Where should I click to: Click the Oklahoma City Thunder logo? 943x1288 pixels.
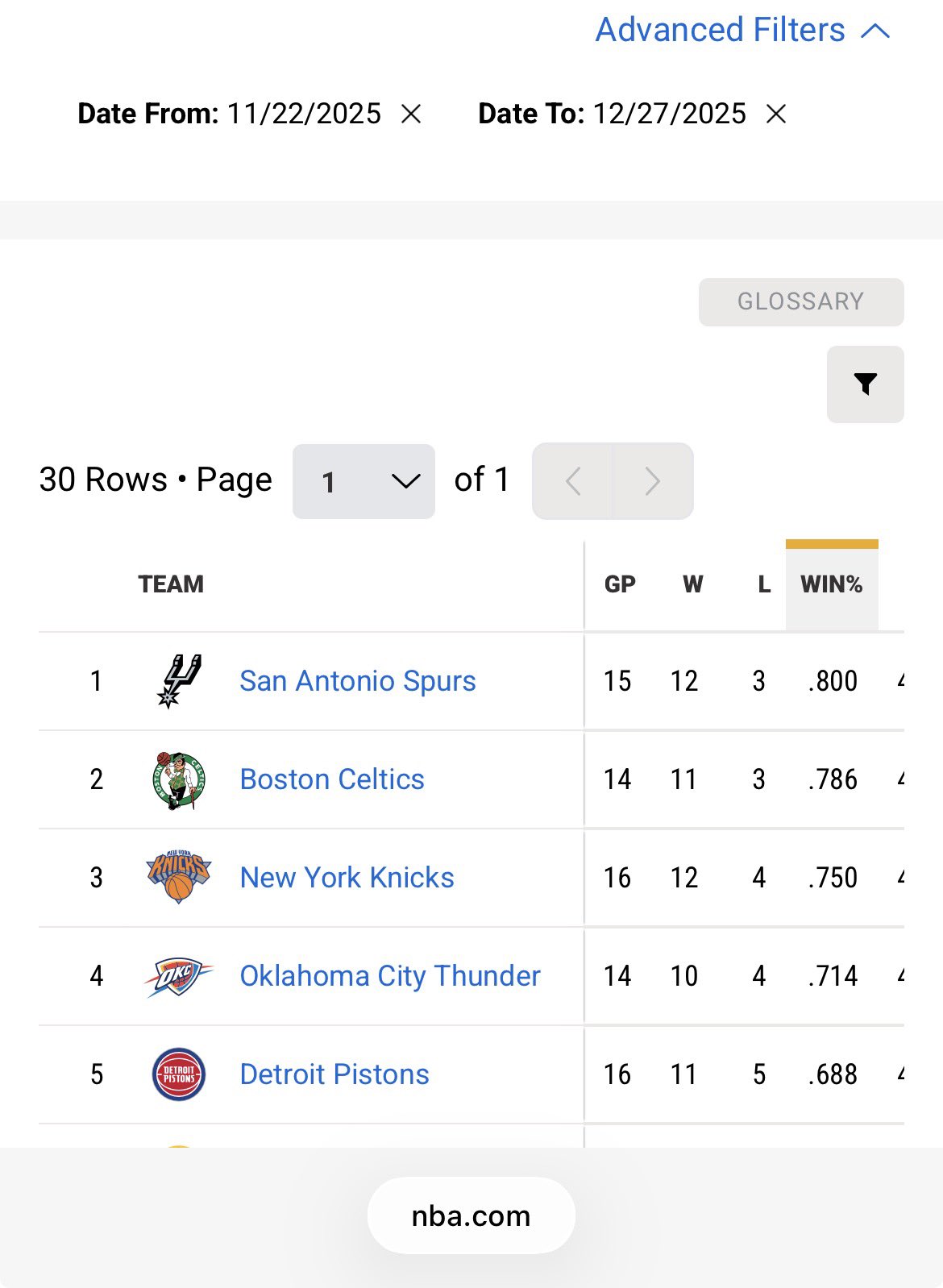pyautogui.click(x=179, y=976)
